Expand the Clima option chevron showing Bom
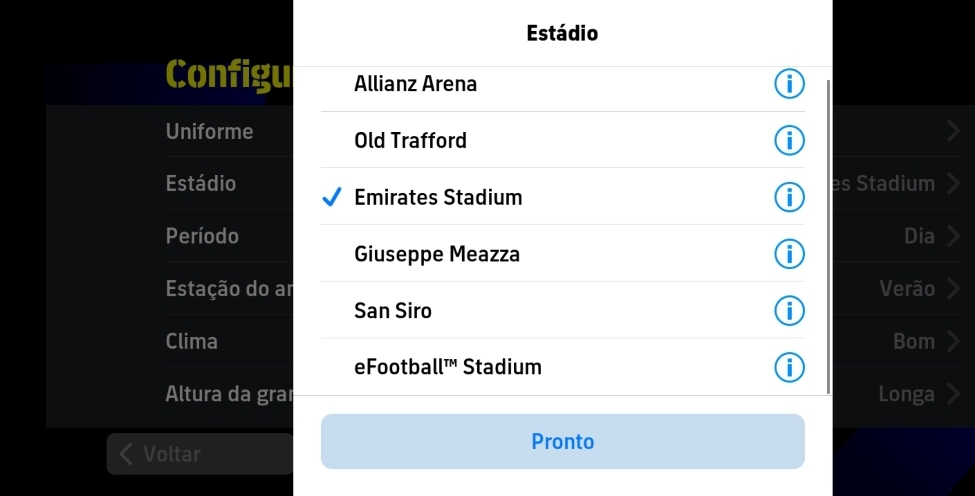Screen dimensions: 975x496 [x=953, y=341]
